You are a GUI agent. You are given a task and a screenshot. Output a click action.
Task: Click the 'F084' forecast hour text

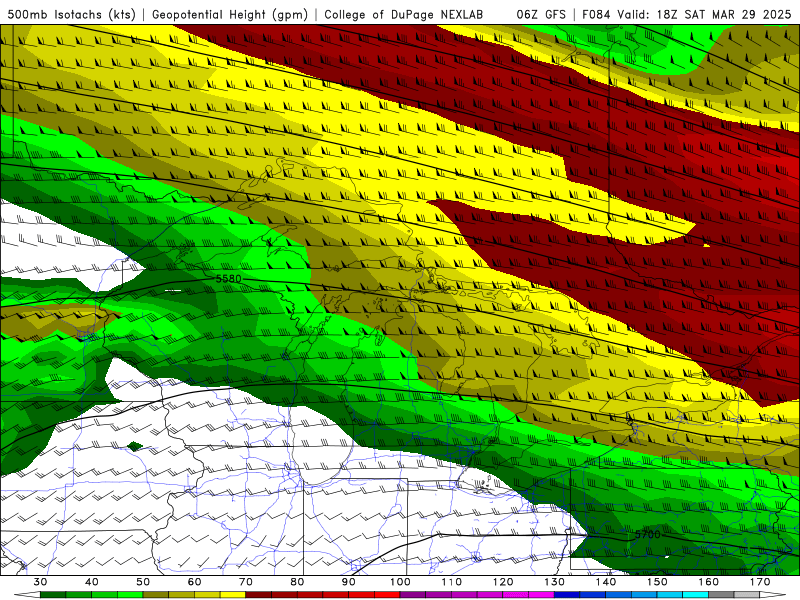[596, 14]
